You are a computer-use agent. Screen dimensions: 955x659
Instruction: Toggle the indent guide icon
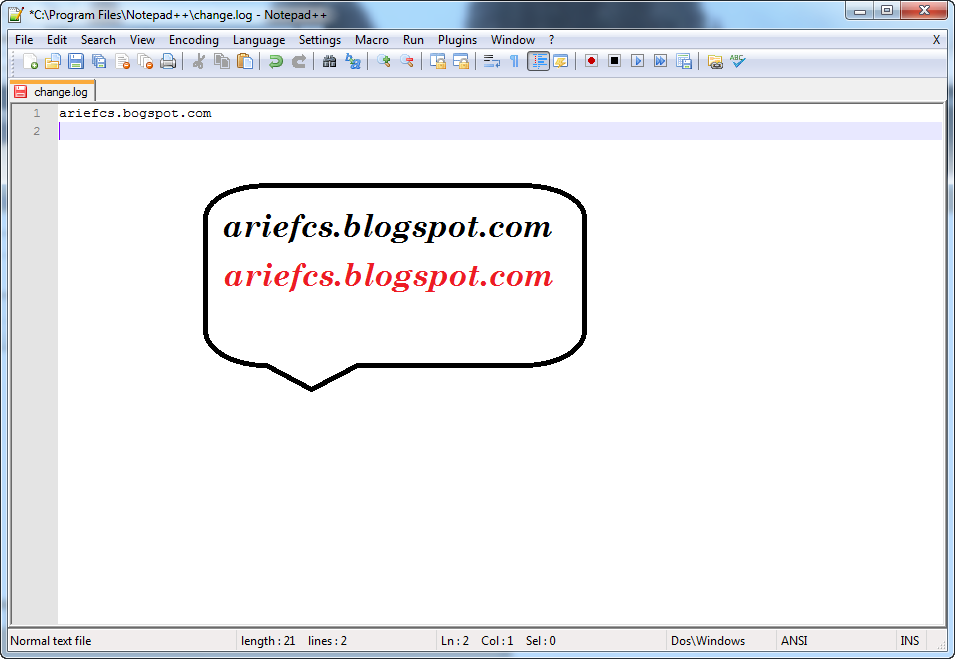click(538, 61)
